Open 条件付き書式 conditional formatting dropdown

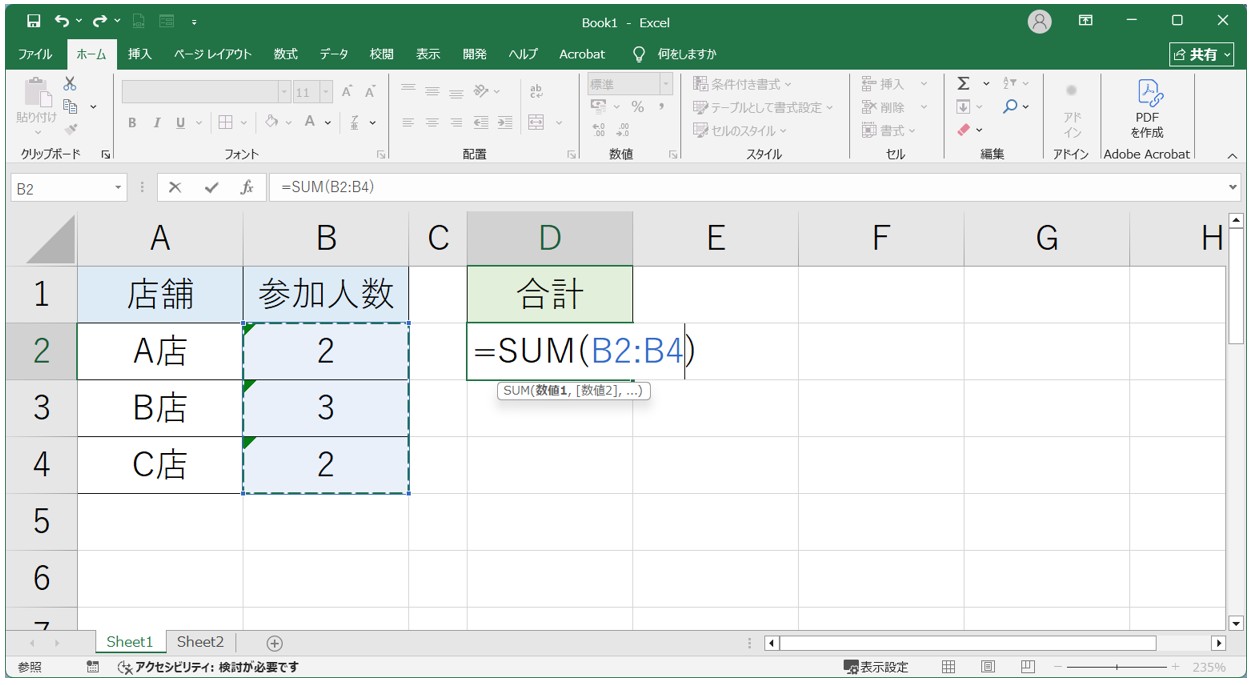743,84
